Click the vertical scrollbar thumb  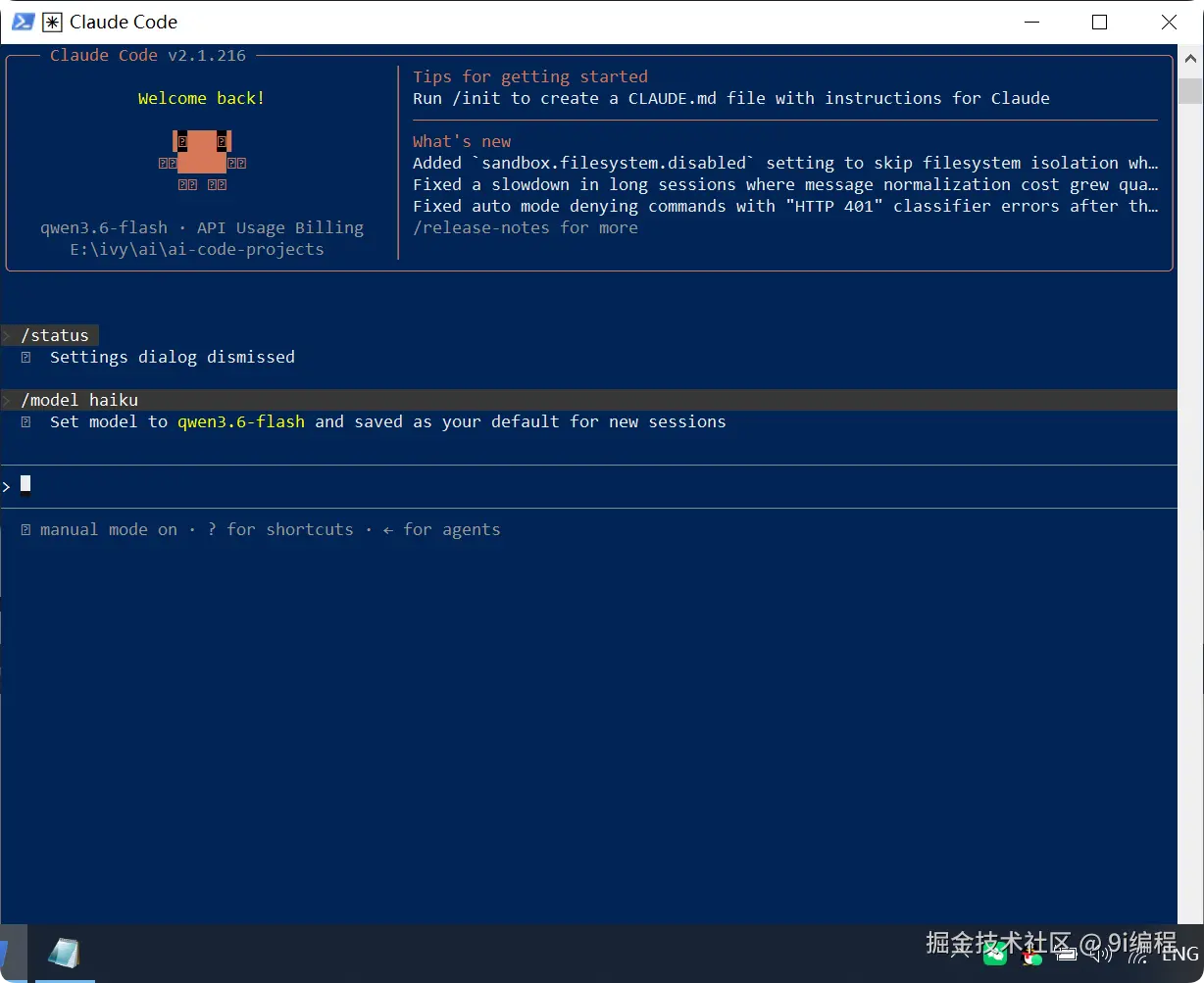(1190, 90)
